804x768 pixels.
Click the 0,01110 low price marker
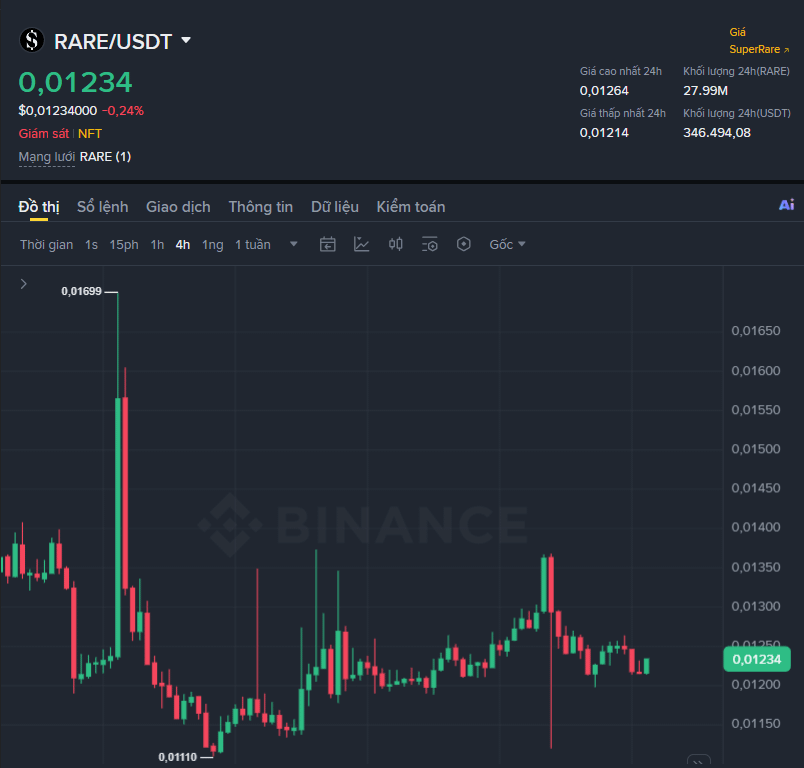(x=177, y=757)
